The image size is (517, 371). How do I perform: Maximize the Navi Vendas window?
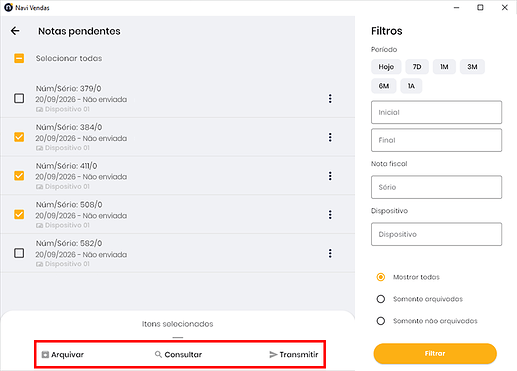(x=480, y=7)
